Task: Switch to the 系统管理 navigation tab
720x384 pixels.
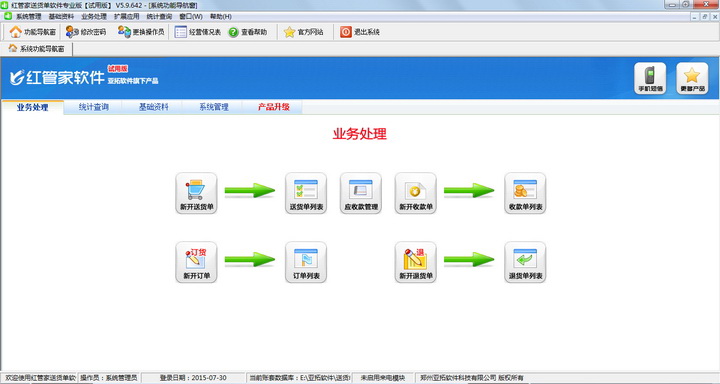Action: click(x=214, y=107)
